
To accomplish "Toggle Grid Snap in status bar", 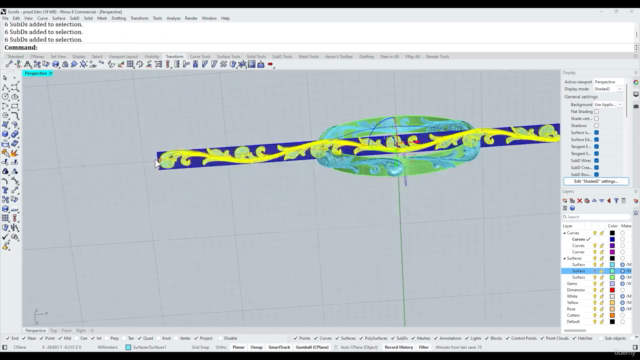I will [x=200, y=347].
